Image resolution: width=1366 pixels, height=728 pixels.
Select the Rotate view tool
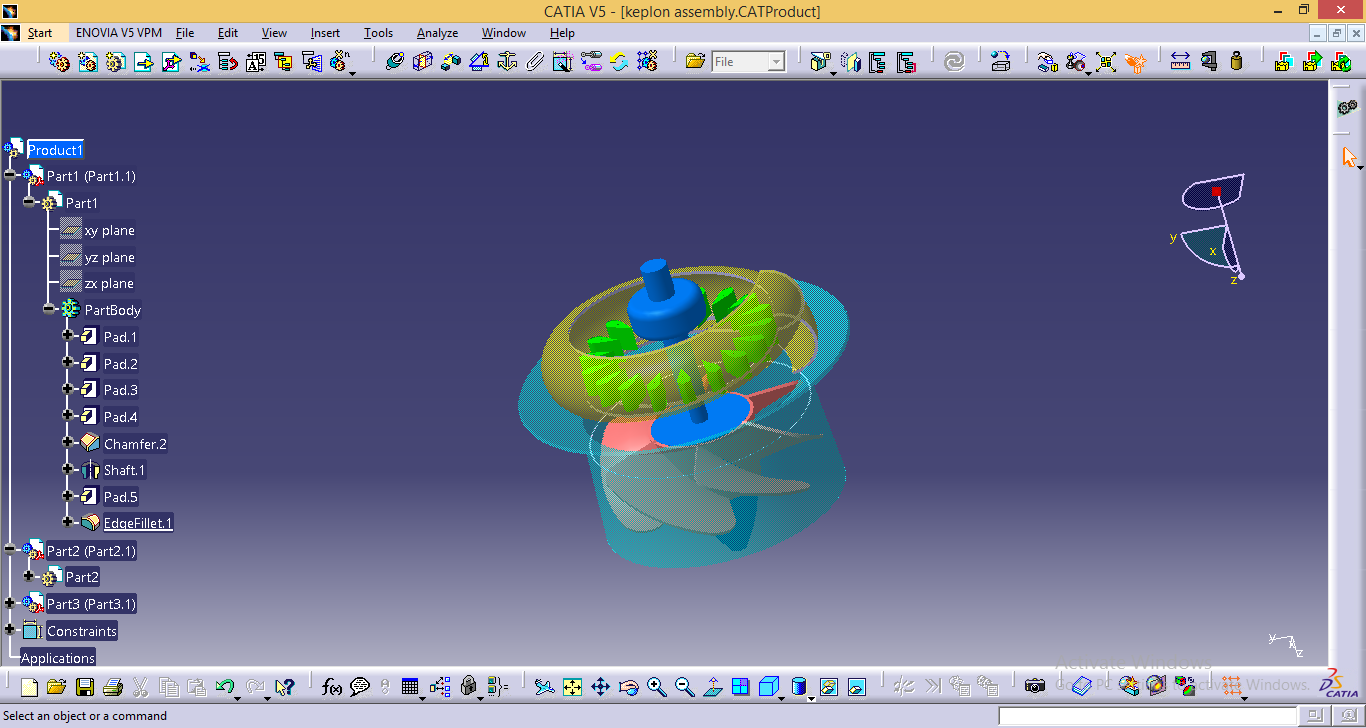[628, 686]
